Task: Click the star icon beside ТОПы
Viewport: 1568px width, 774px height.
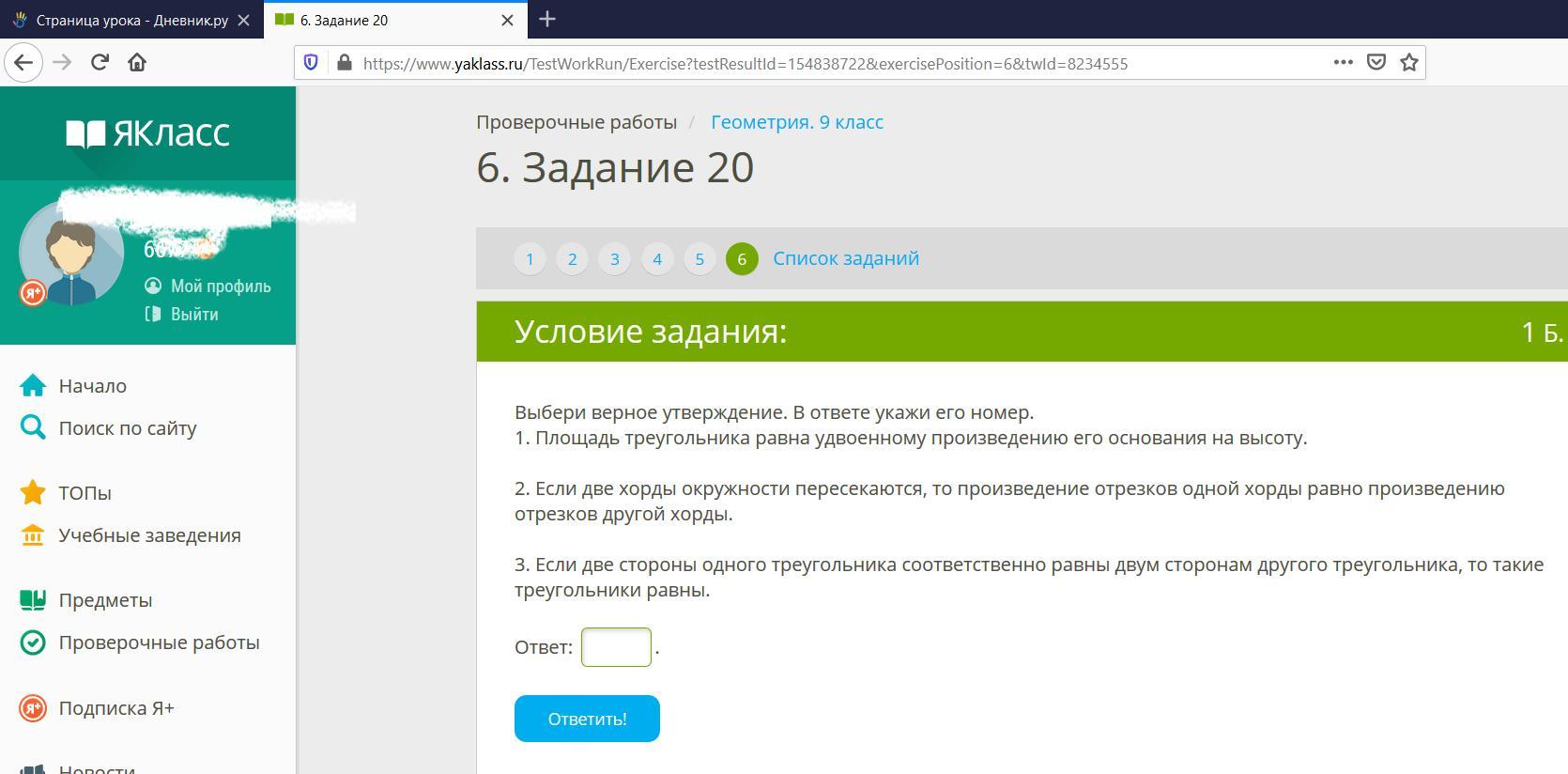Action: point(33,492)
